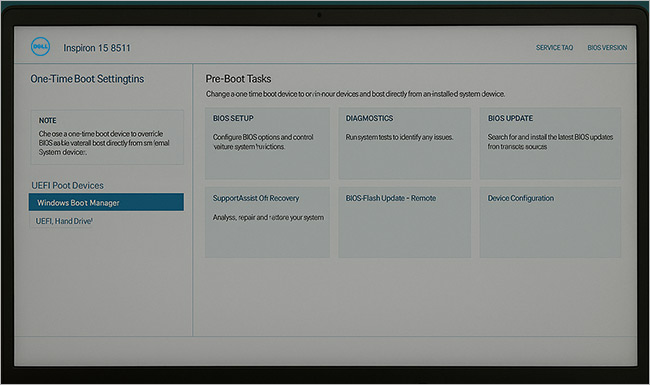
Task: Open the BIOS SETUP tile
Action: (267, 143)
